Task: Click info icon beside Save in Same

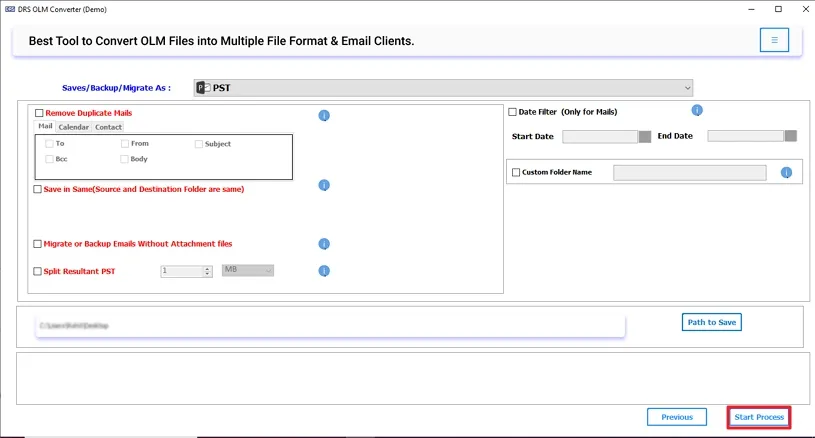Action: point(324,185)
